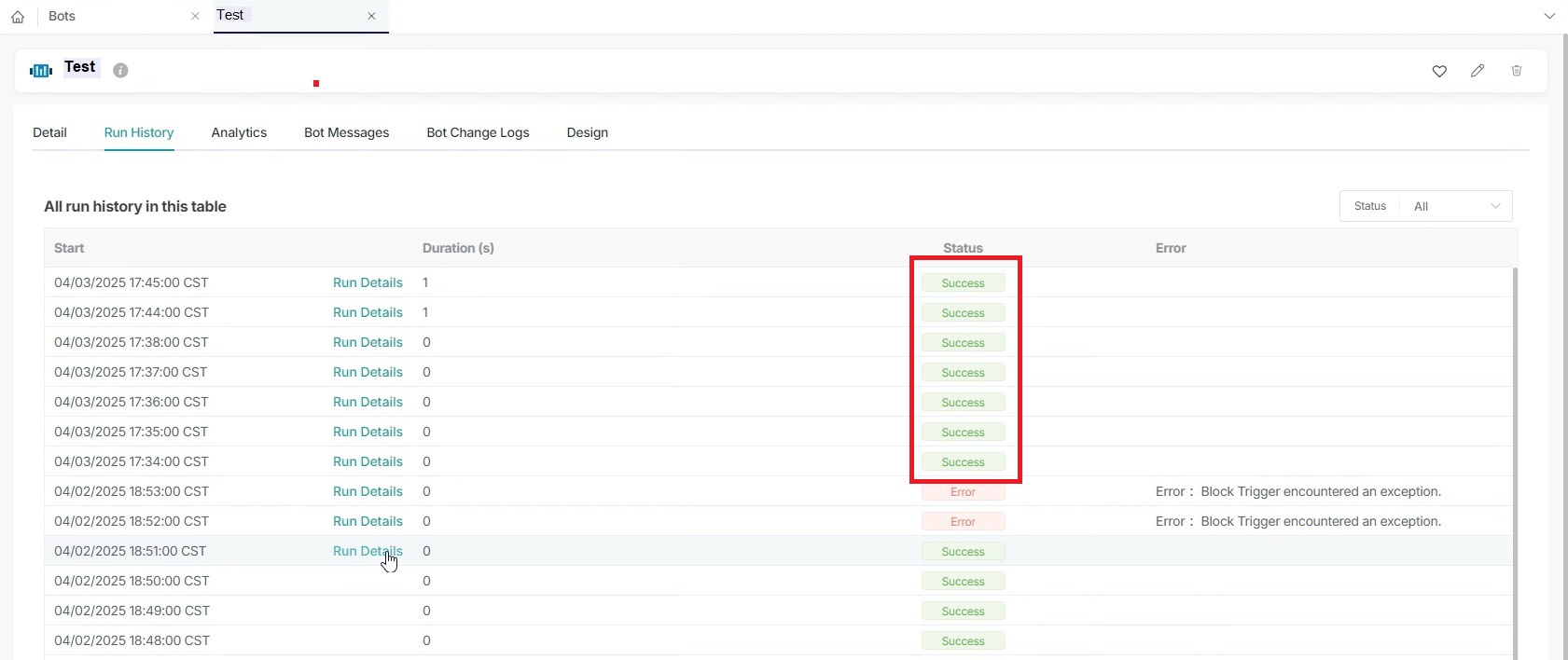Click the home icon in tab bar

pos(18,17)
